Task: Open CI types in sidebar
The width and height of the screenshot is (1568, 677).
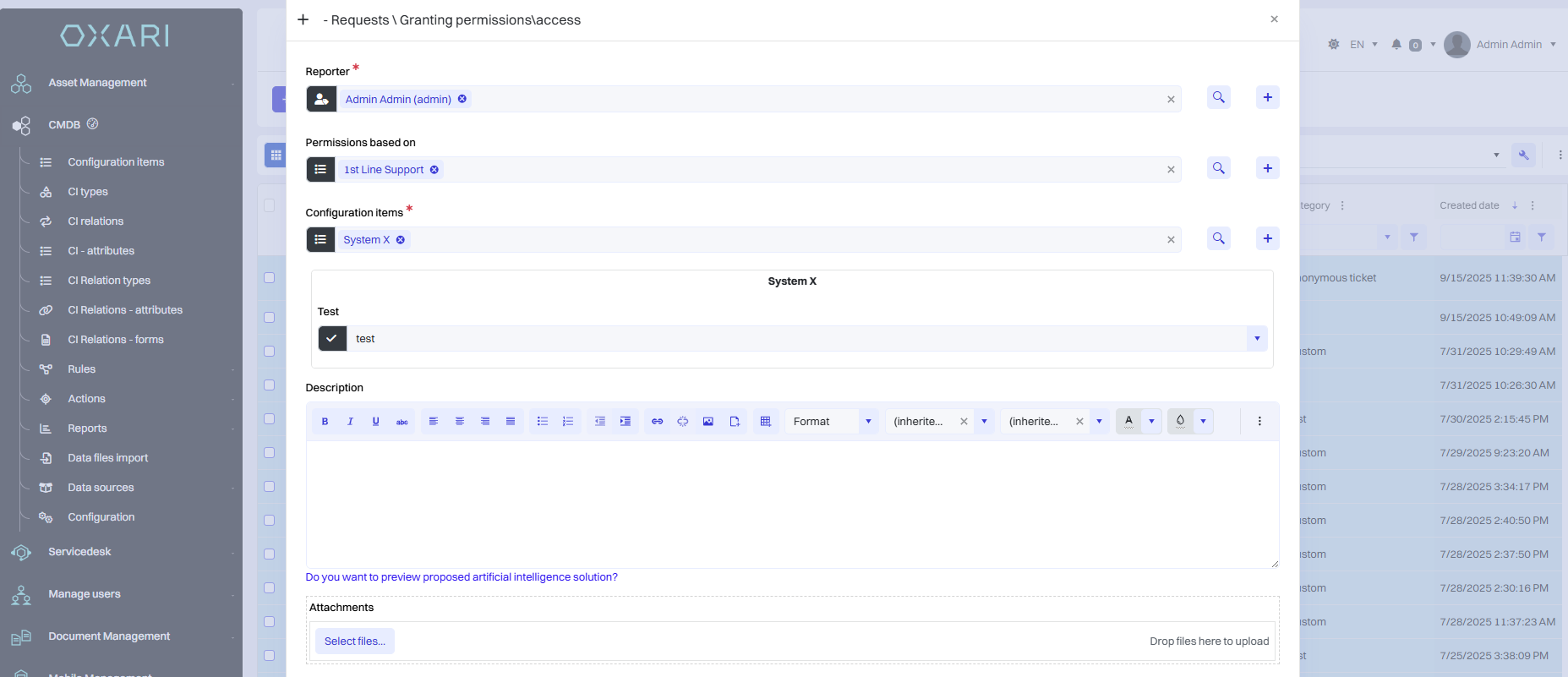Action: pyautogui.click(x=88, y=192)
